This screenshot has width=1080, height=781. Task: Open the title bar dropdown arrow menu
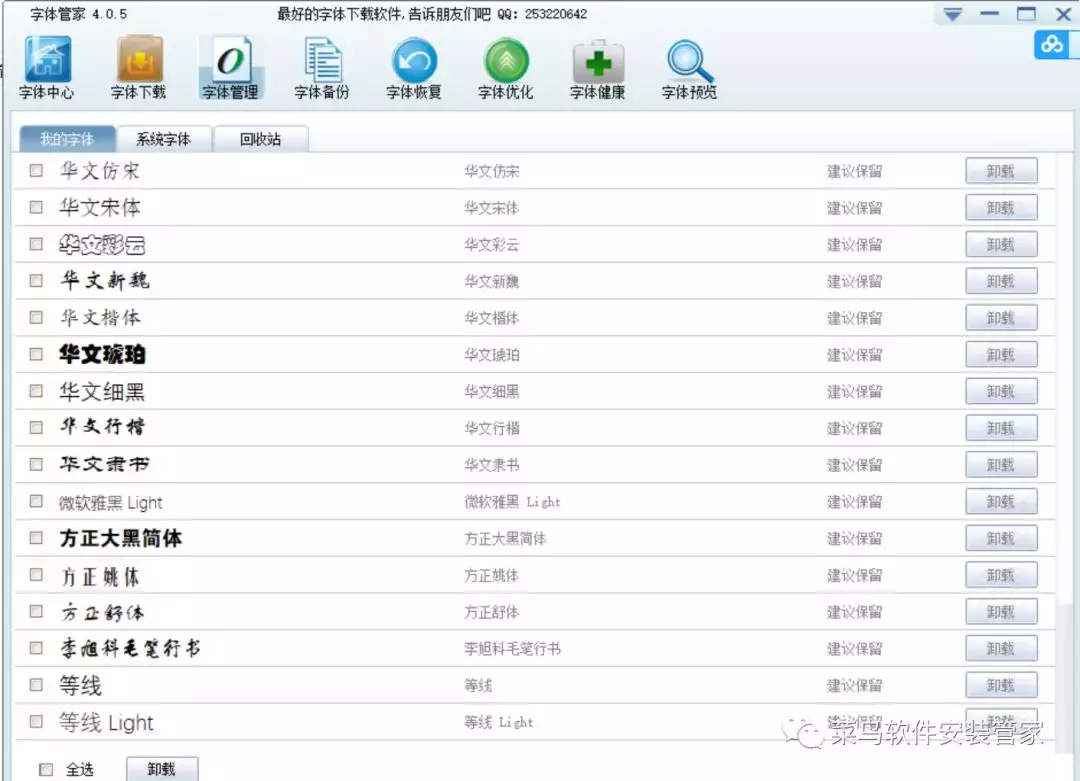[x=951, y=13]
